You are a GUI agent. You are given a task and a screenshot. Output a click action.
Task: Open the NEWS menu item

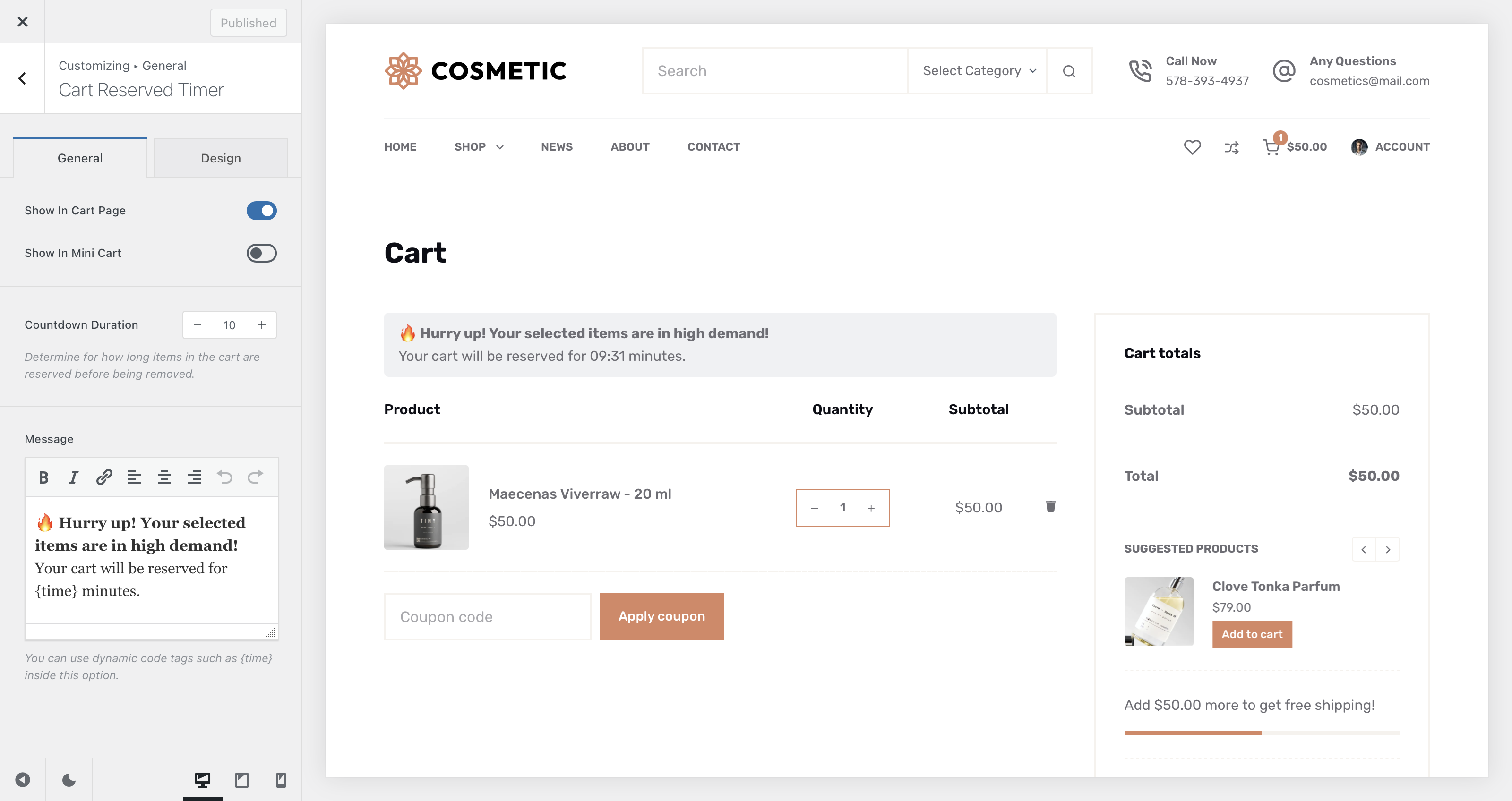(x=557, y=147)
